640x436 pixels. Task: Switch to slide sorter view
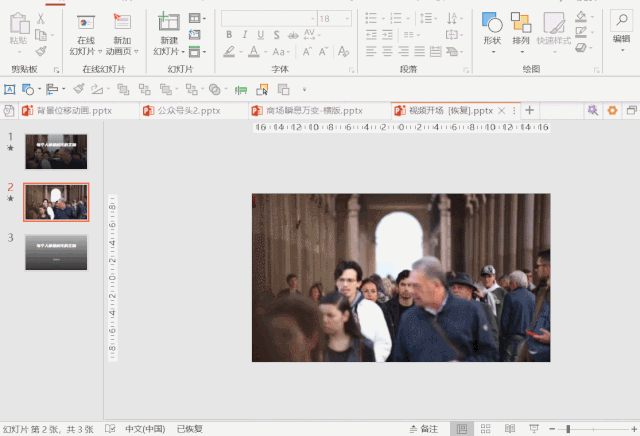[484, 429]
